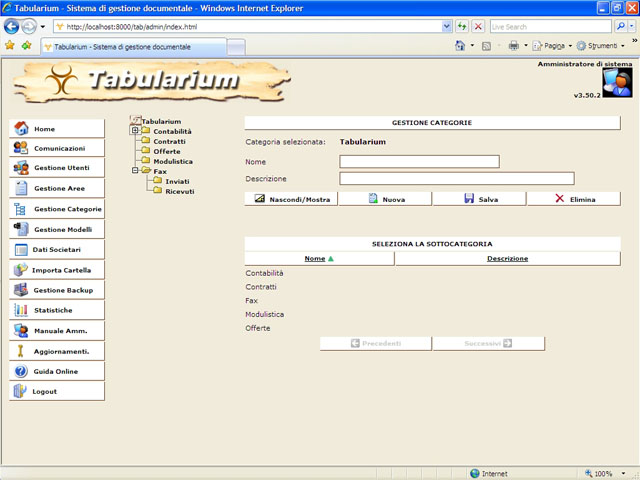Screen dimensions: 640x480
Task: Select Modulistica in the subcategory list
Action: 264,314
